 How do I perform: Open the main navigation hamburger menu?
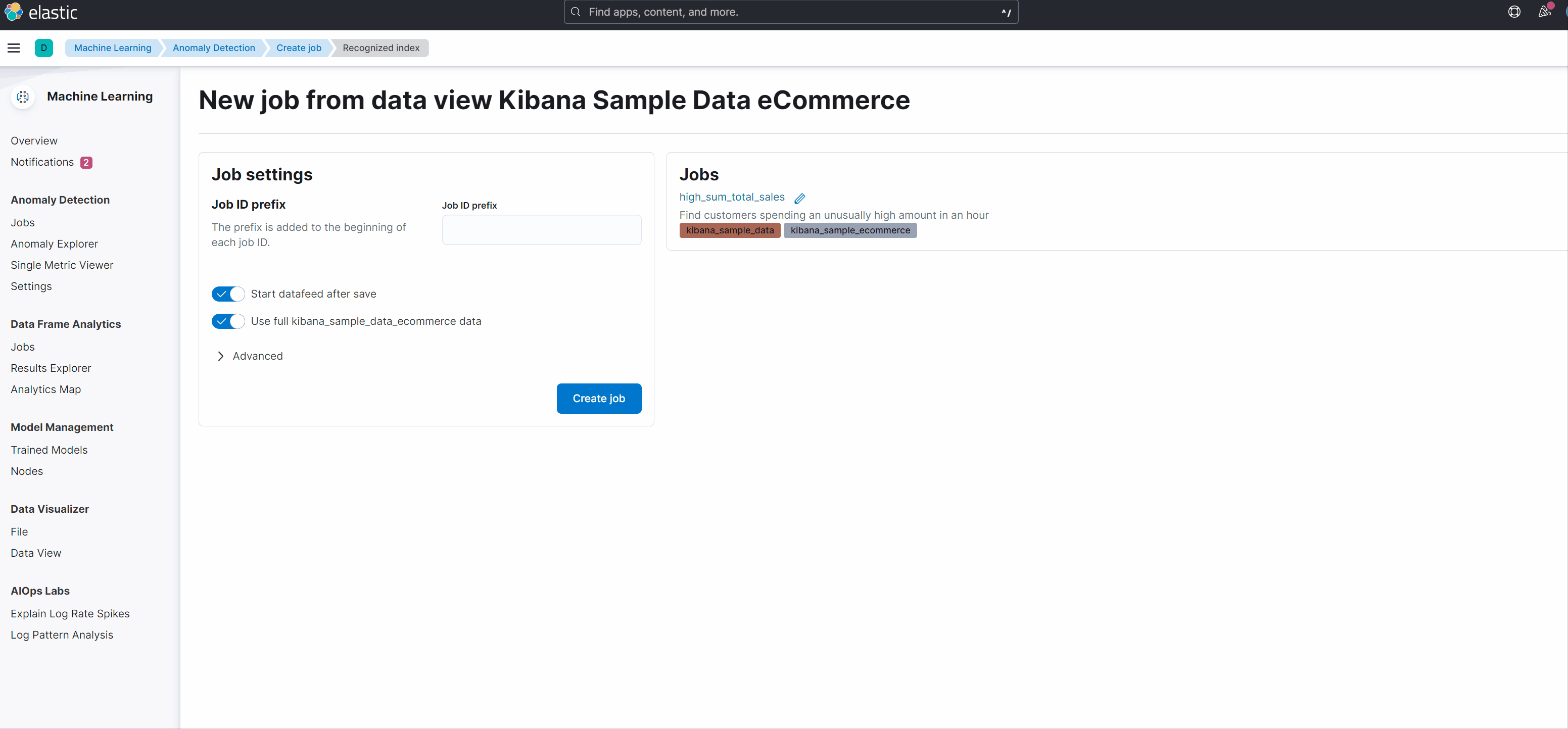point(14,48)
